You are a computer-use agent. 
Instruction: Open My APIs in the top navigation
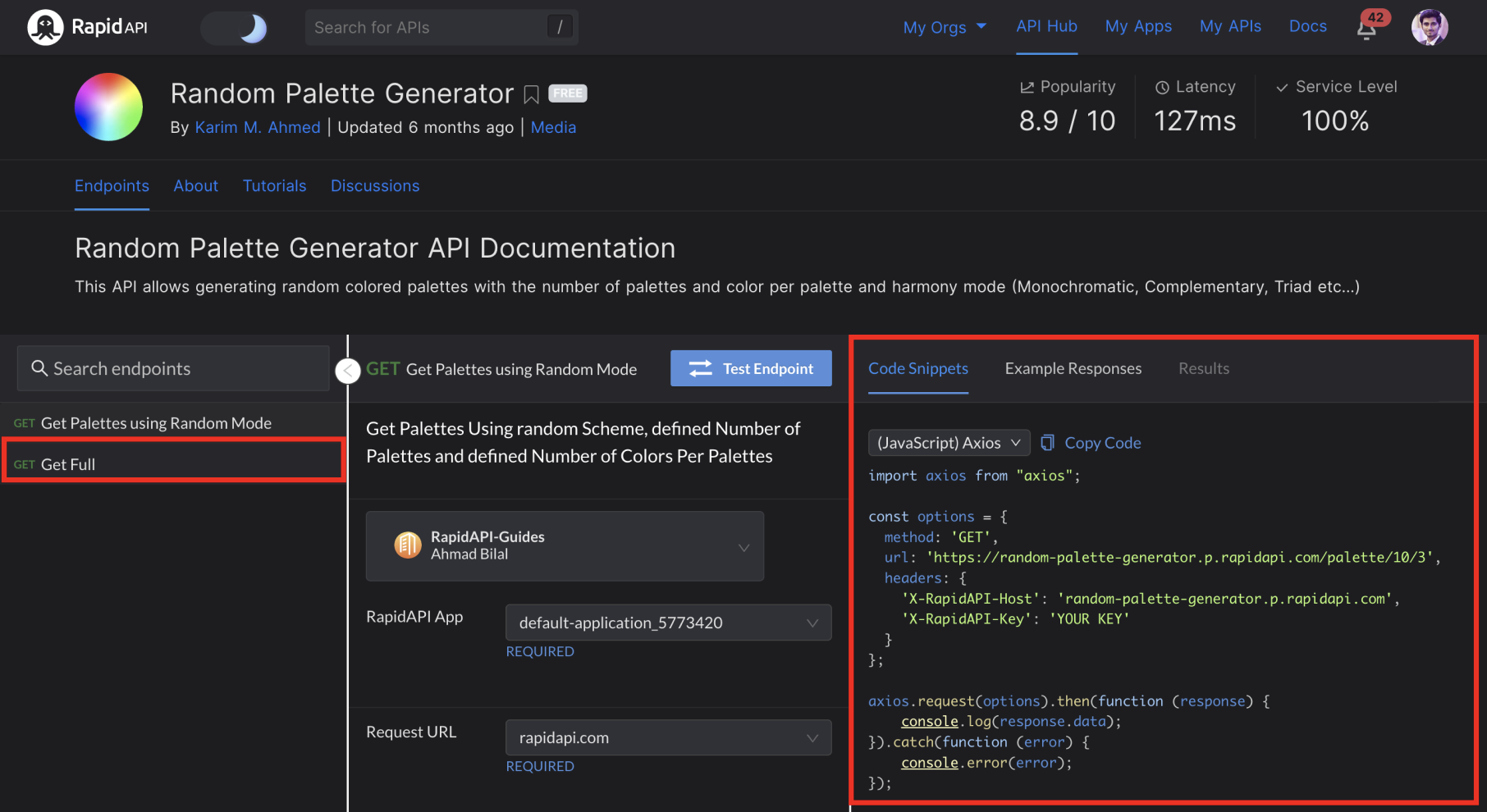point(1230,26)
